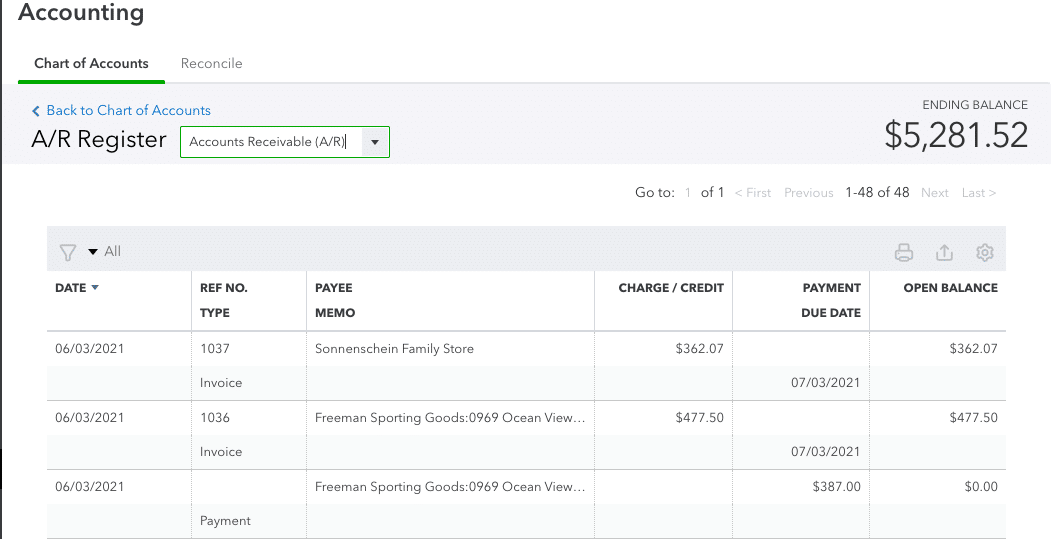Click the Go to page number field
Viewport: 1051px width, 539px height.
coord(688,192)
